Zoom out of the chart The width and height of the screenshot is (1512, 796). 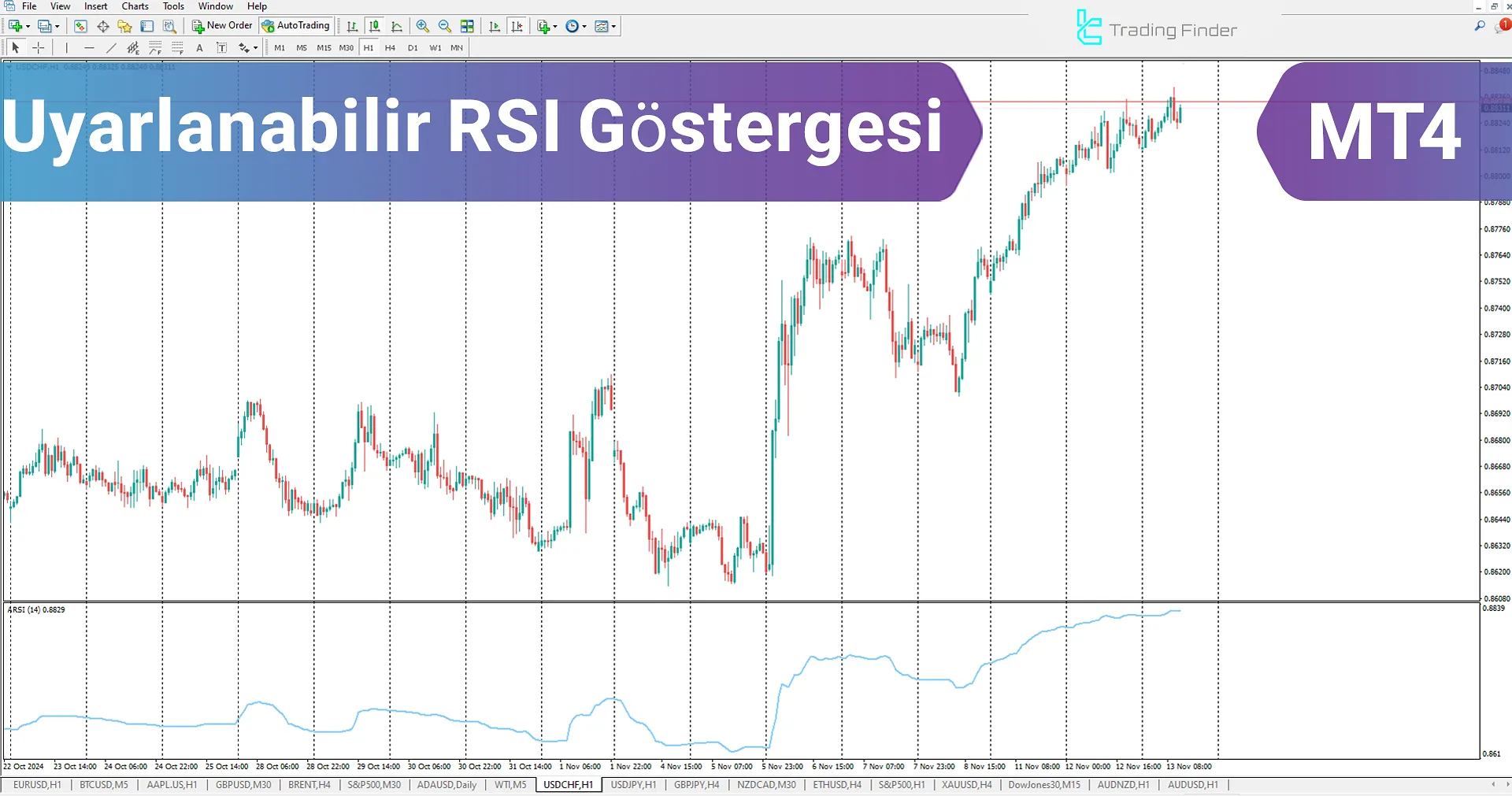[x=444, y=26]
